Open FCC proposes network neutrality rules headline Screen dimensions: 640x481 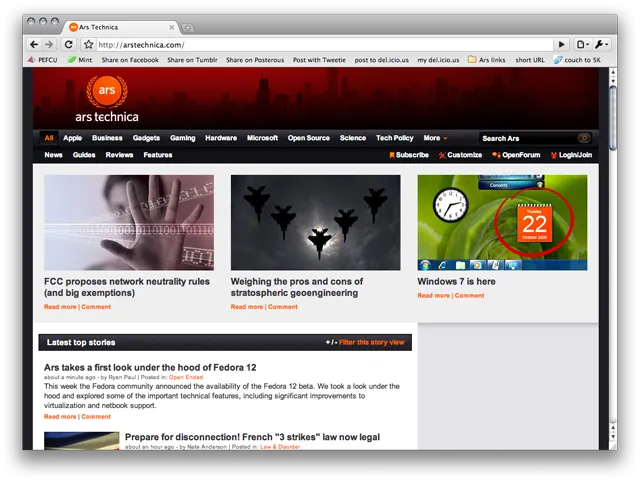click(x=127, y=287)
